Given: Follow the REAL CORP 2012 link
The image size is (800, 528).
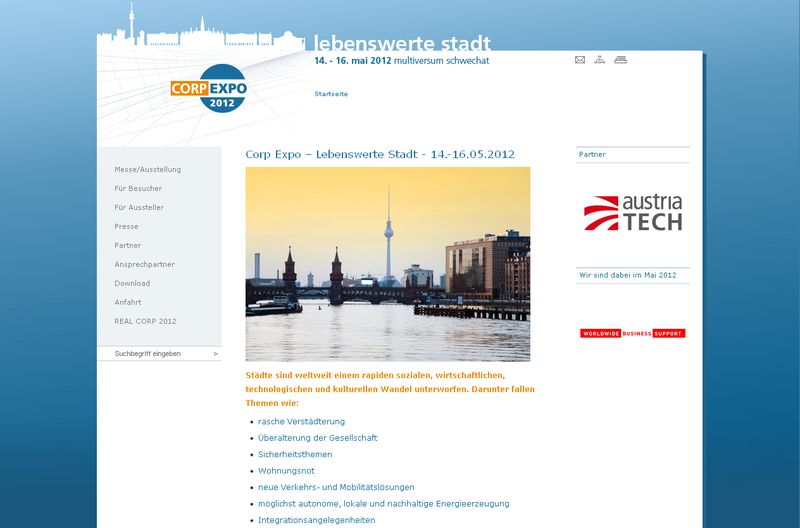Looking at the screenshot, I should pos(145,322).
